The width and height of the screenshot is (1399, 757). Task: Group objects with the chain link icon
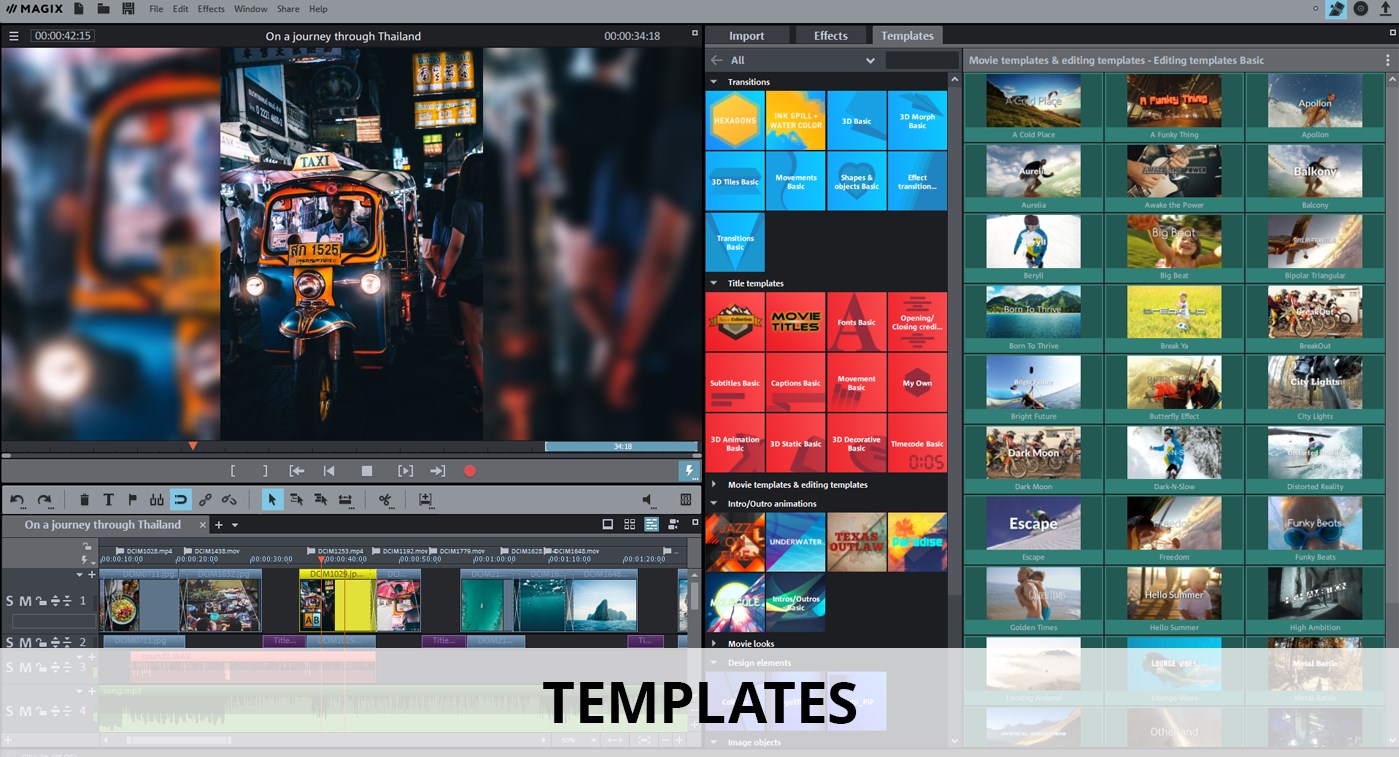click(x=205, y=500)
